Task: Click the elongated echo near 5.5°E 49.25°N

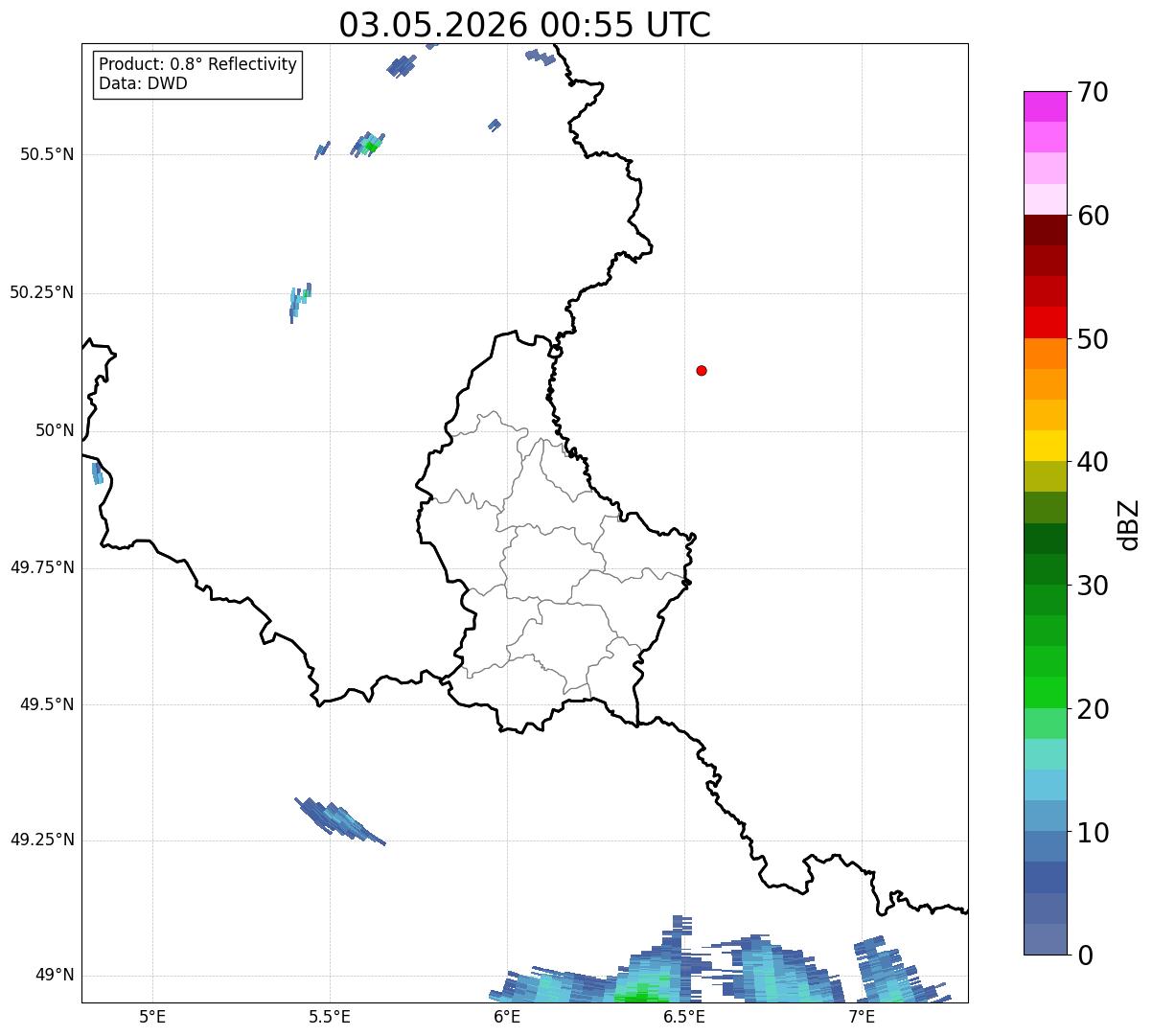Action: point(339,820)
